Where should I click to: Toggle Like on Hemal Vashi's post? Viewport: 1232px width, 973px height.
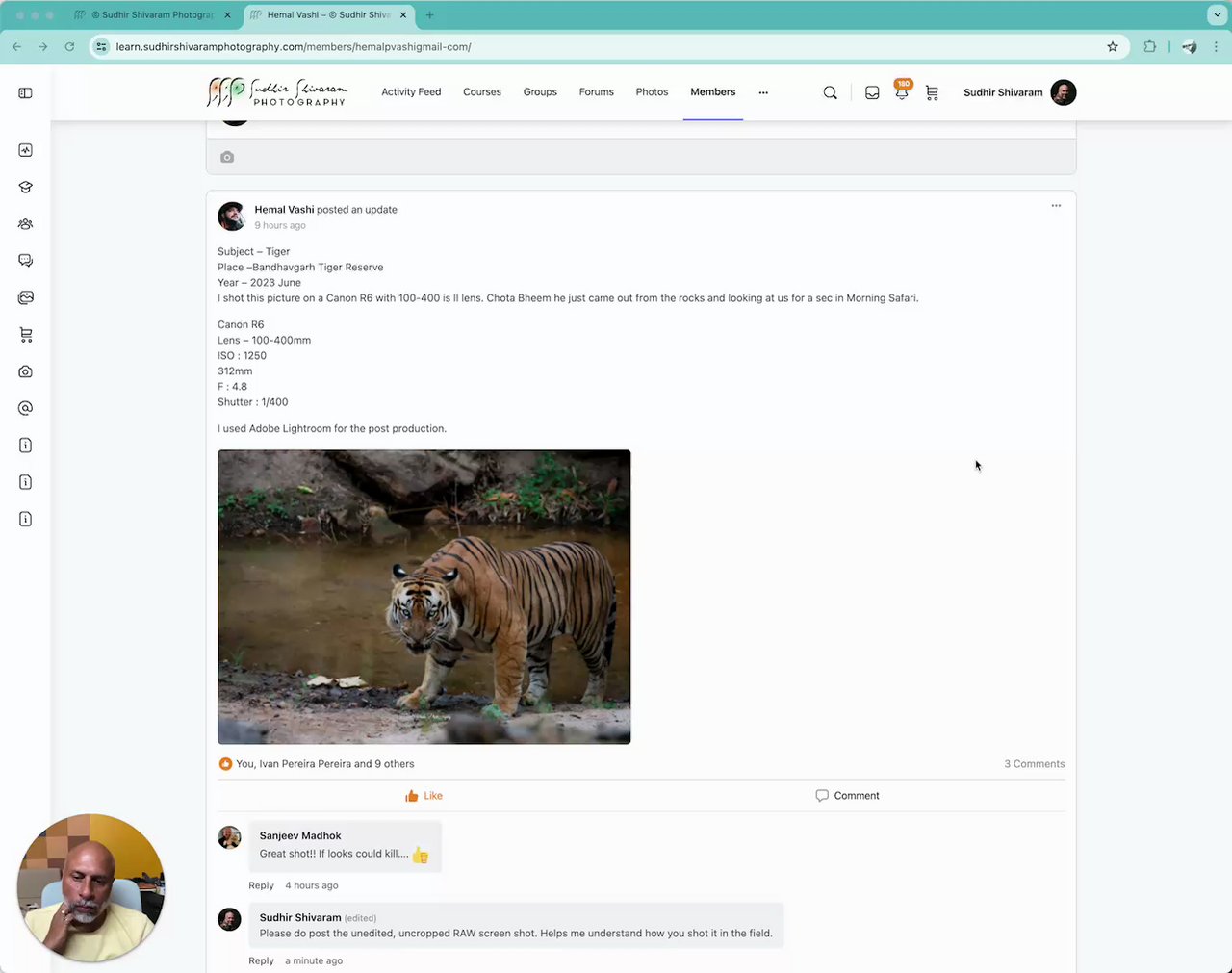click(x=423, y=796)
